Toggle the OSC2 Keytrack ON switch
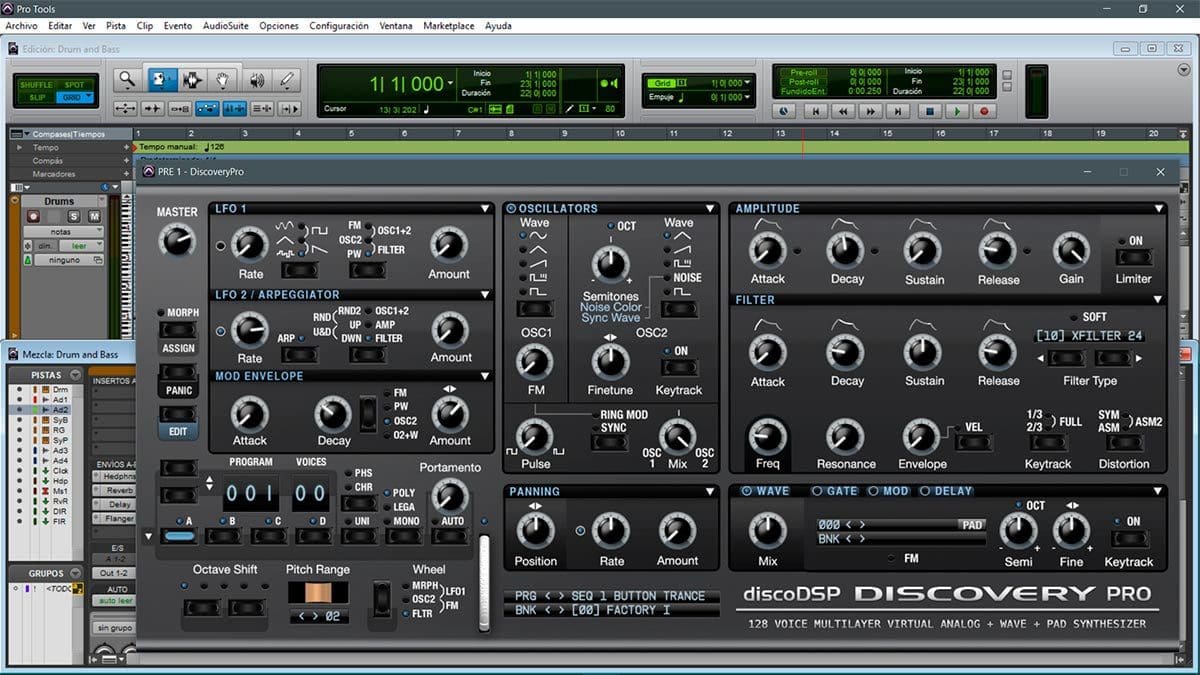Viewport: 1200px width, 675px height. pyautogui.click(x=678, y=368)
